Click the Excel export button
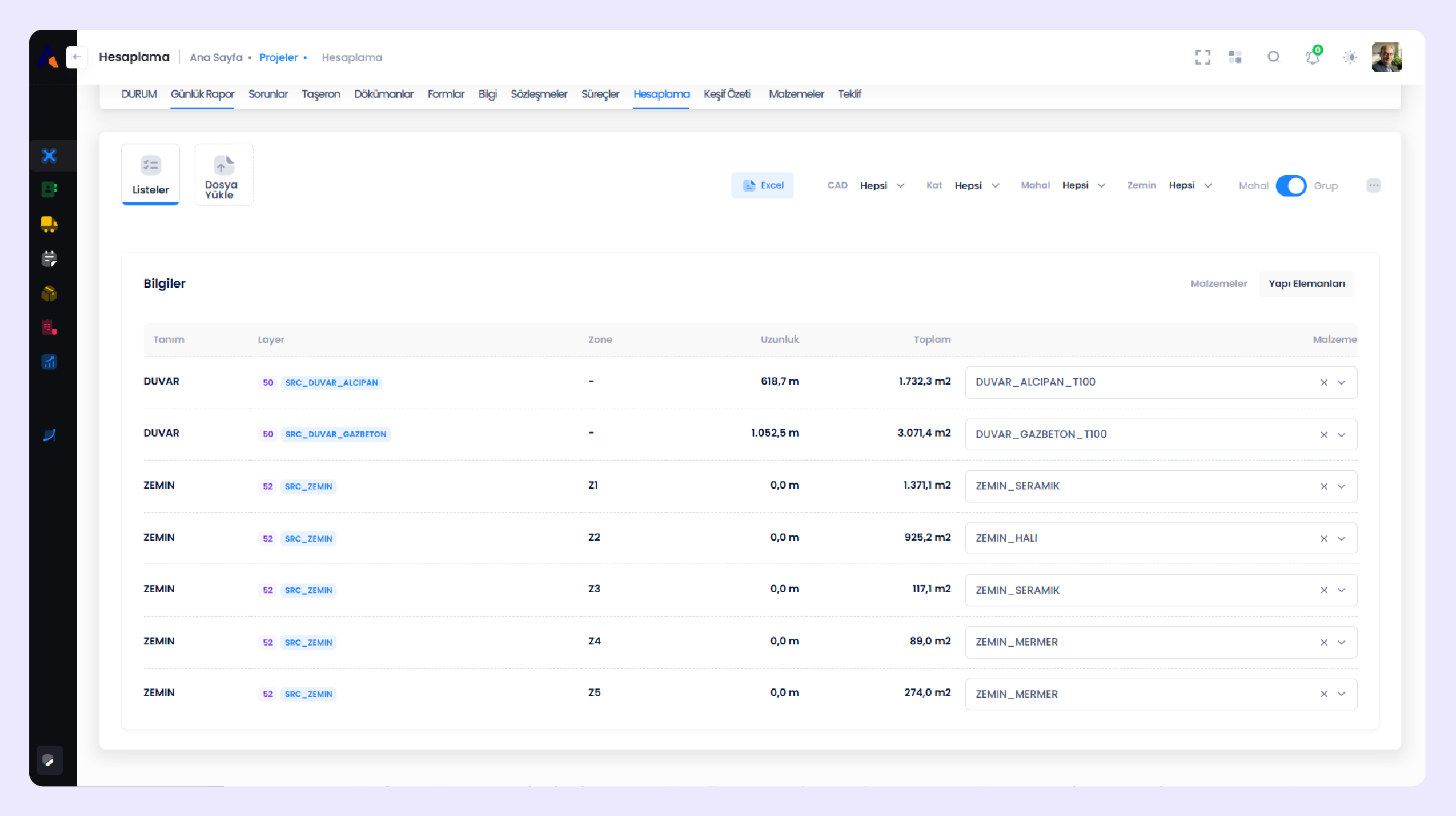Viewport: 1456px width, 816px height. click(762, 185)
